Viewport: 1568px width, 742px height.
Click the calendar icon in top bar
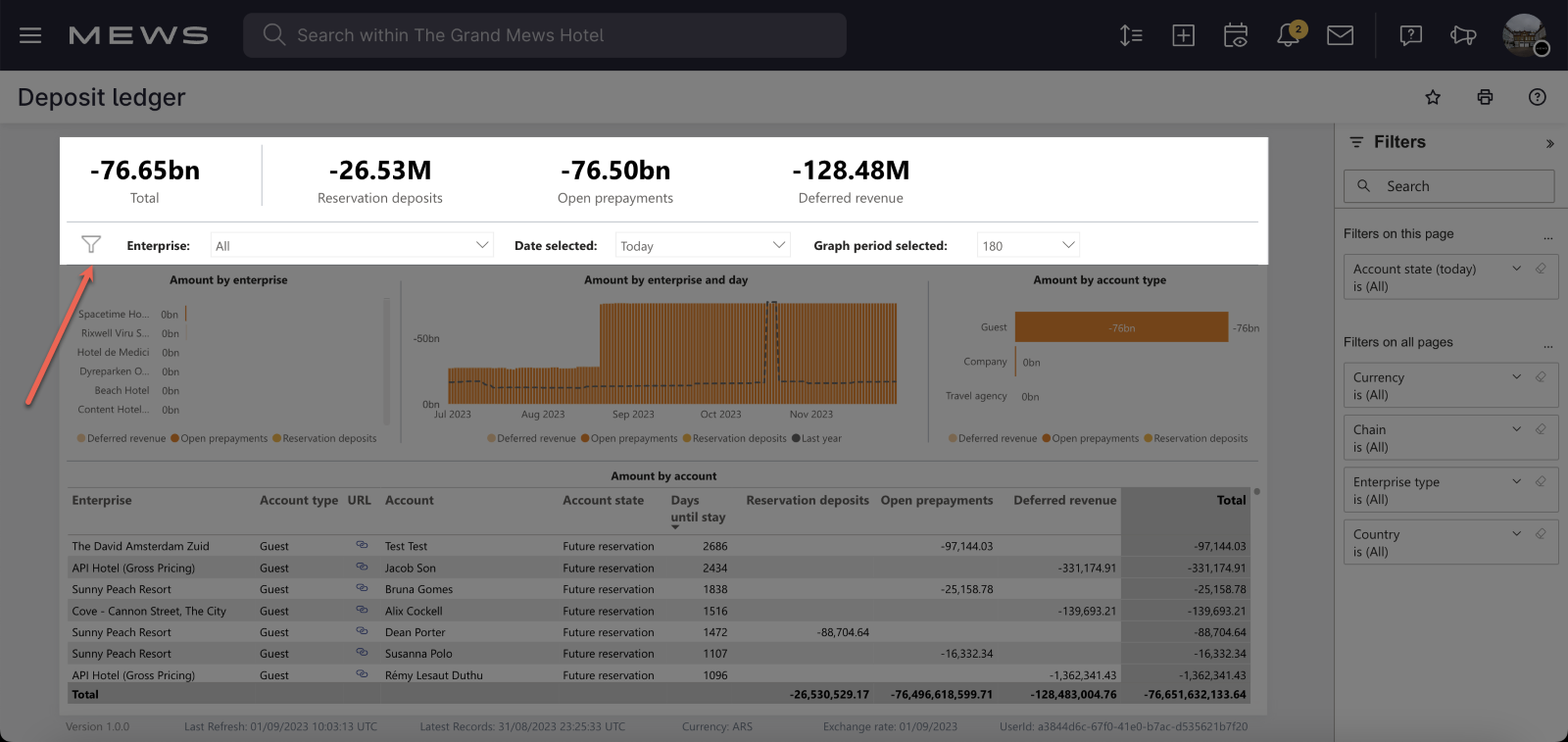coord(1236,35)
